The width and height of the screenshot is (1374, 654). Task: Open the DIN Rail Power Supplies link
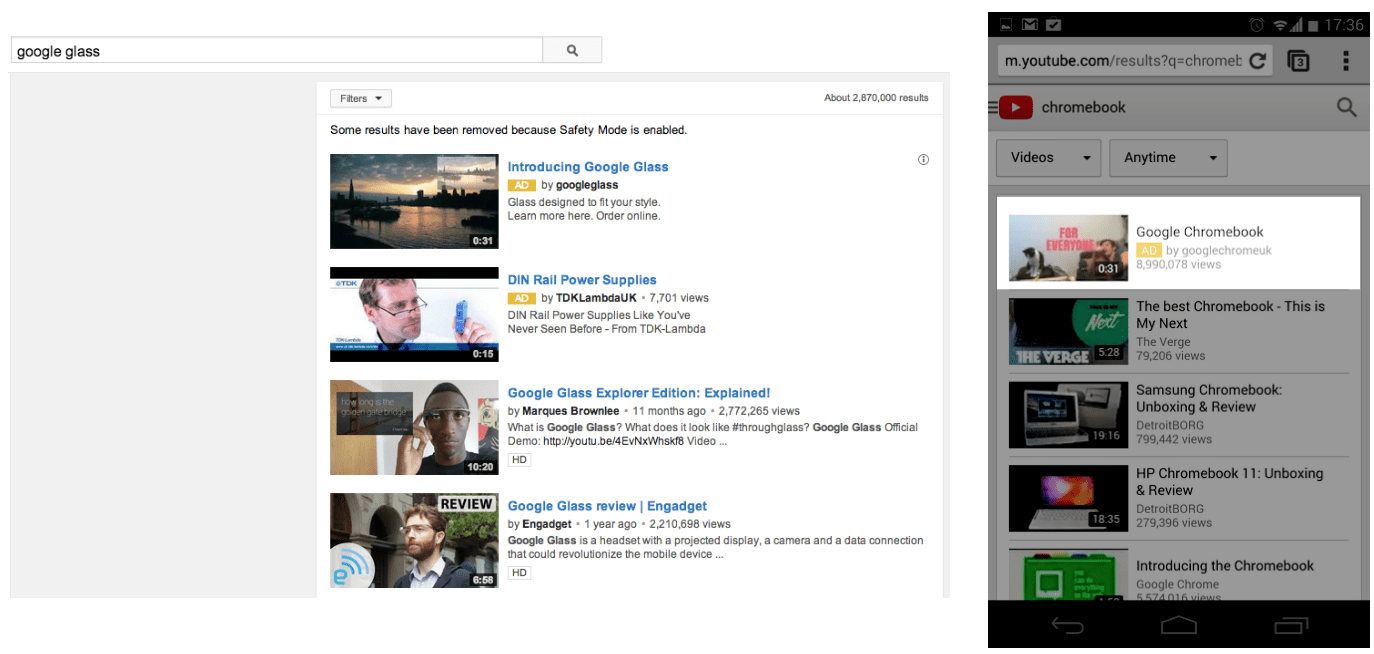(582, 280)
